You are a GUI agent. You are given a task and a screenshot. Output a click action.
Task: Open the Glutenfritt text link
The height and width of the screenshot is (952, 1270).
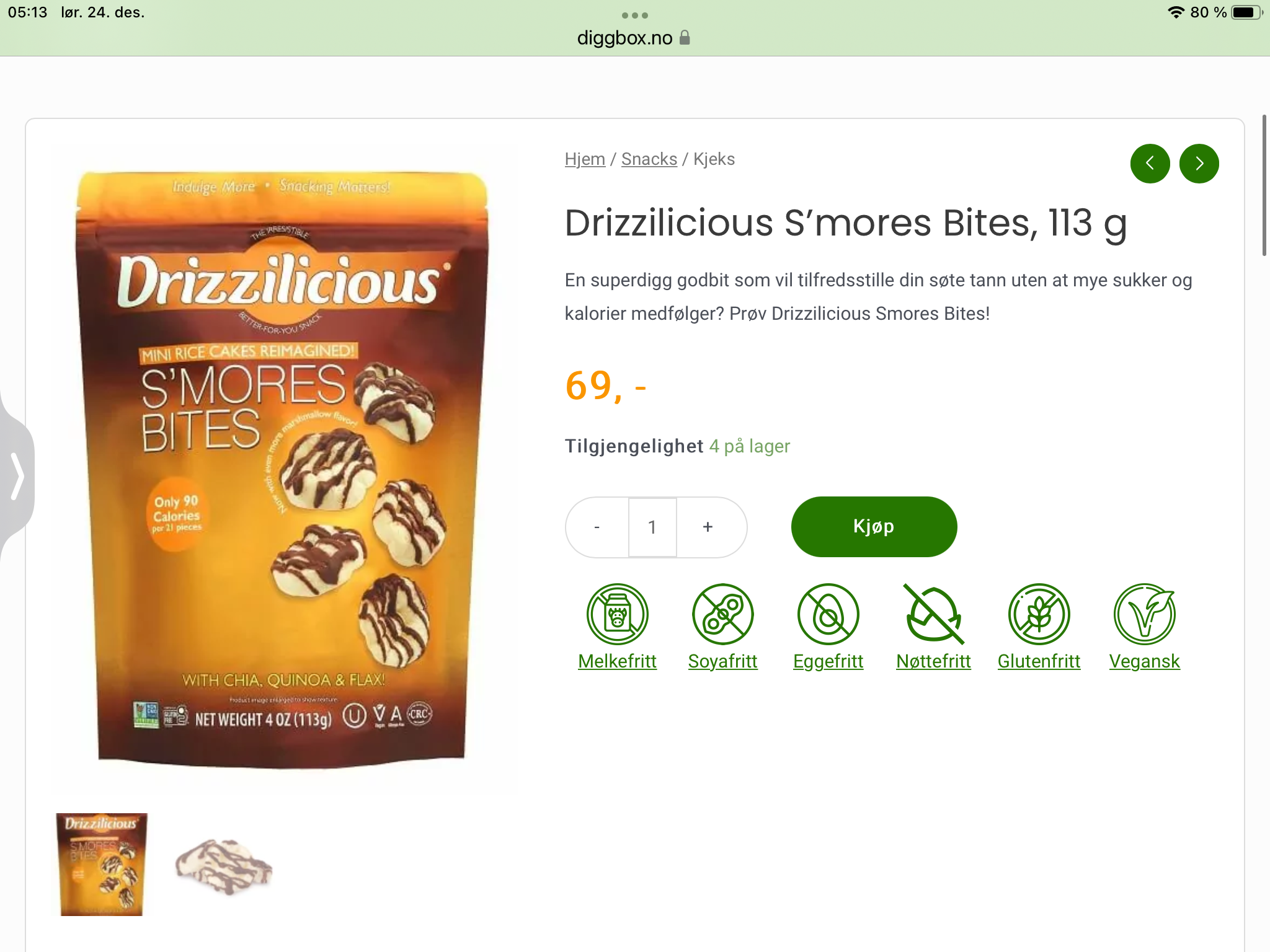(x=1039, y=661)
